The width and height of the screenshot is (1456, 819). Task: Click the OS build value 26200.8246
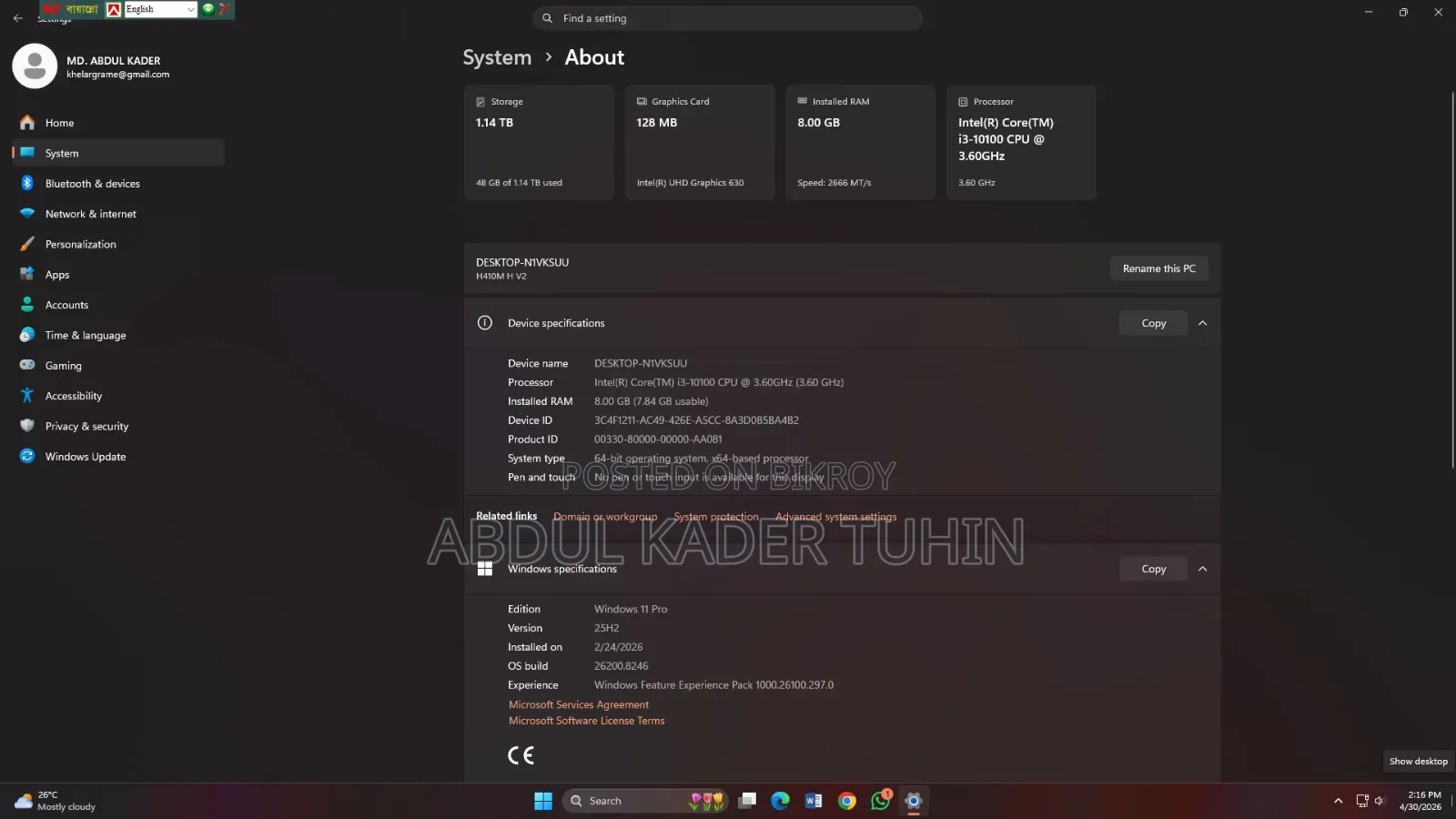point(622,666)
